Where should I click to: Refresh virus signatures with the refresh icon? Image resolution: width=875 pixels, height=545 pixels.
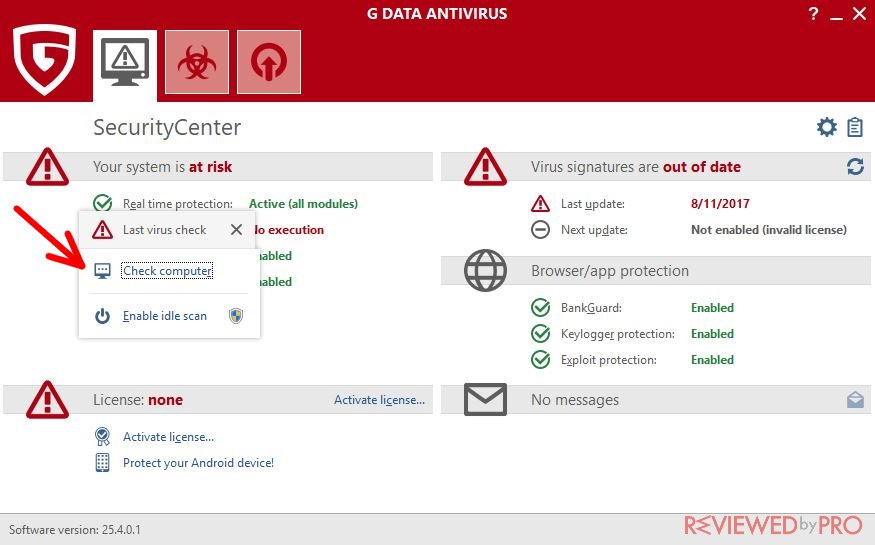pyautogui.click(x=855, y=166)
